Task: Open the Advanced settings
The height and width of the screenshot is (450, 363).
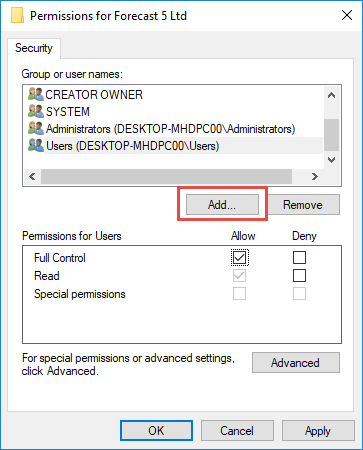Action: click(x=296, y=362)
